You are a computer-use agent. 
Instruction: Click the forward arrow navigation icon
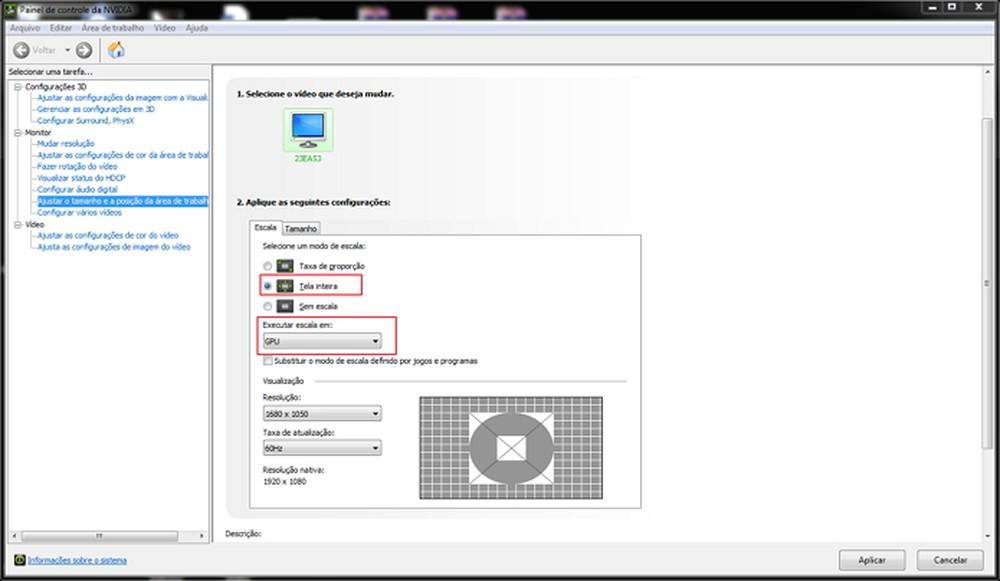click(84, 50)
